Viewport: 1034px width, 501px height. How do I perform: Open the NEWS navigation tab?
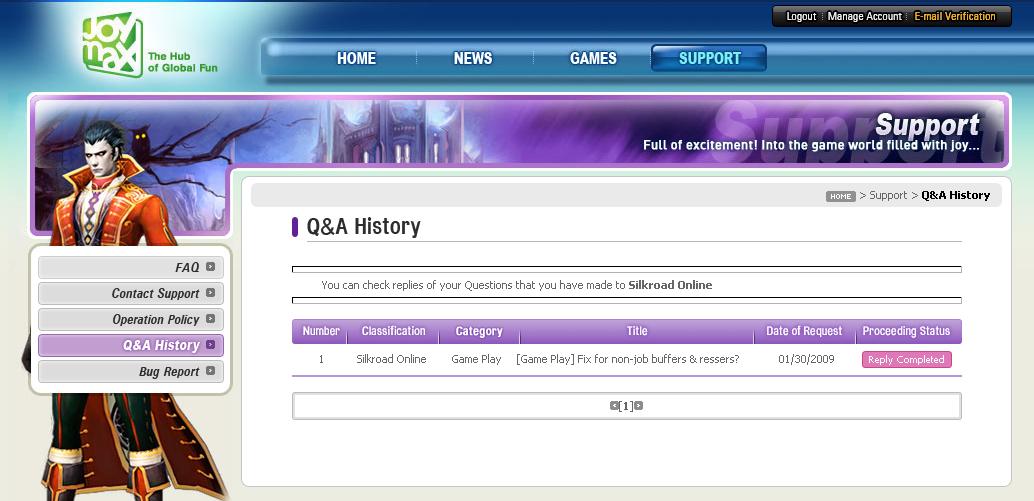tap(472, 58)
